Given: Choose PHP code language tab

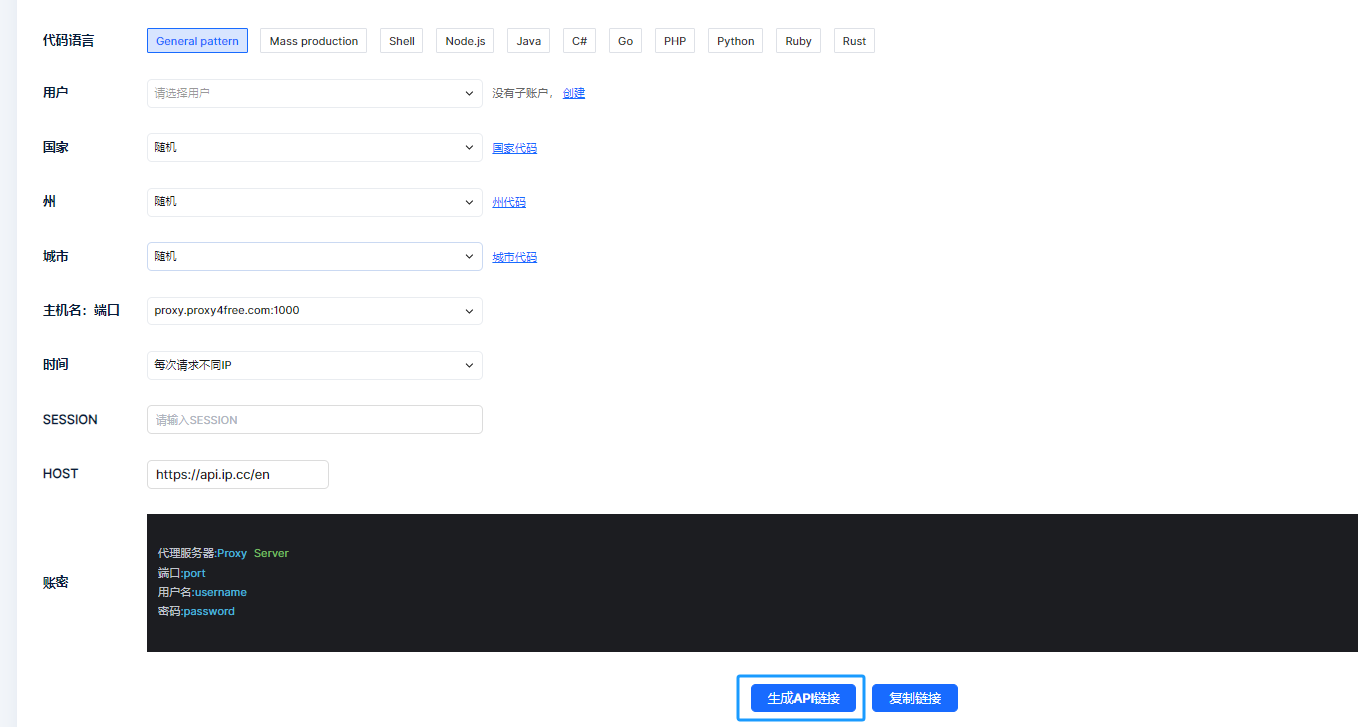Looking at the screenshot, I should [675, 41].
